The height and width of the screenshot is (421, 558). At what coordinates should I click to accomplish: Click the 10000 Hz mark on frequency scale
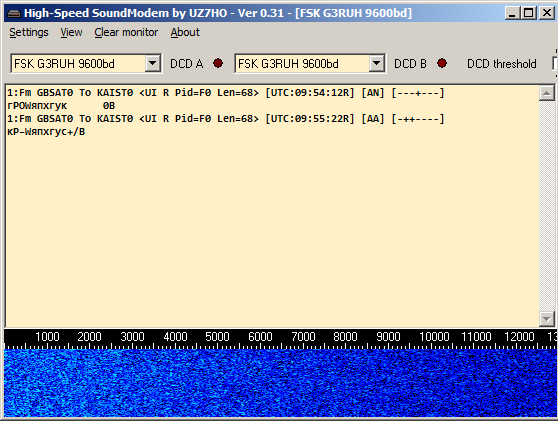click(x=434, y=337)
